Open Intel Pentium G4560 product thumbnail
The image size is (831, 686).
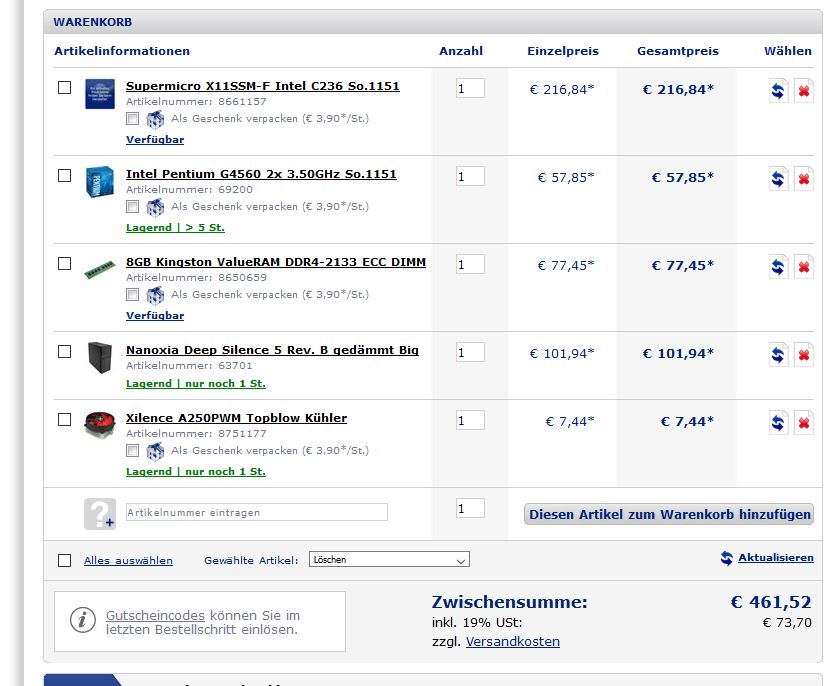[x=100, y=181]
